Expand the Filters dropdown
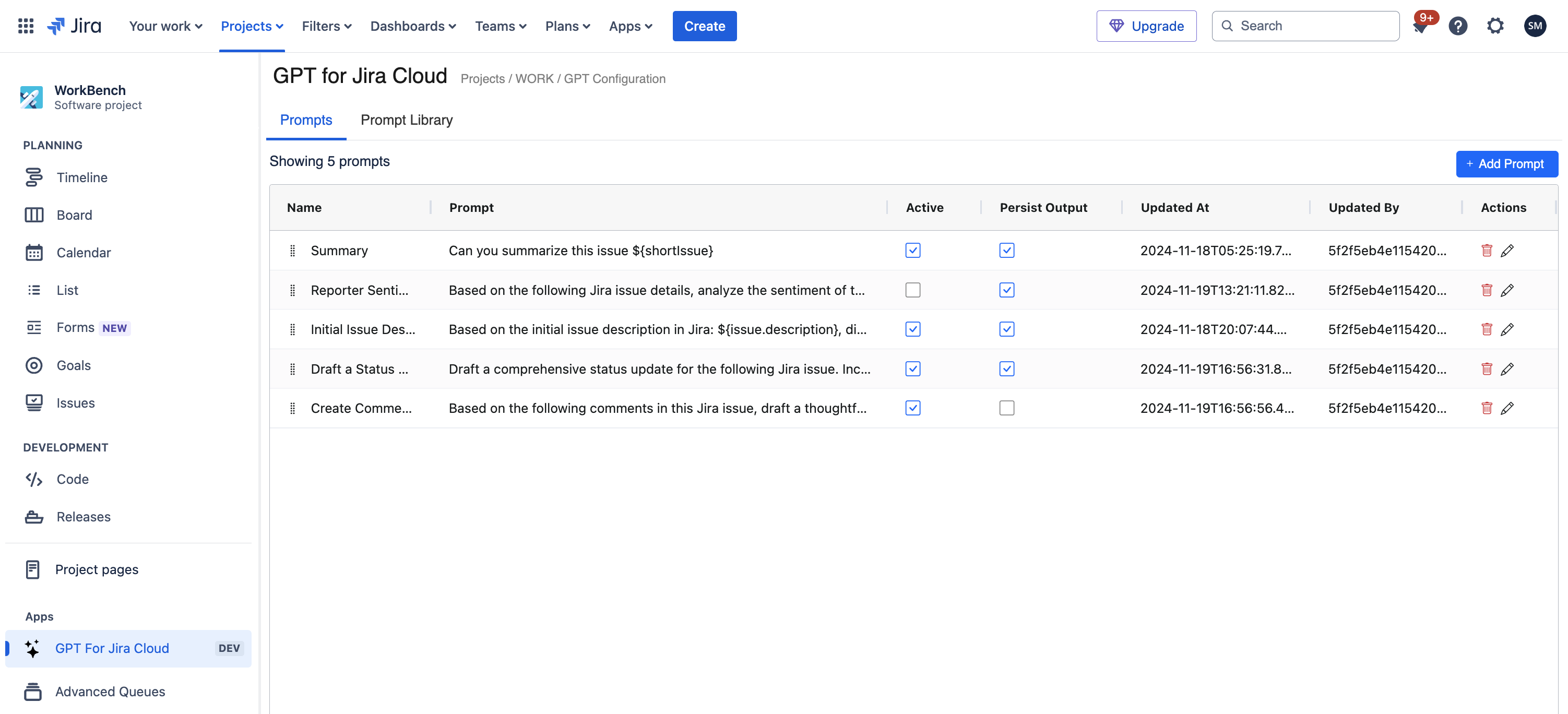1568x714 pixels. click(326, 26)
